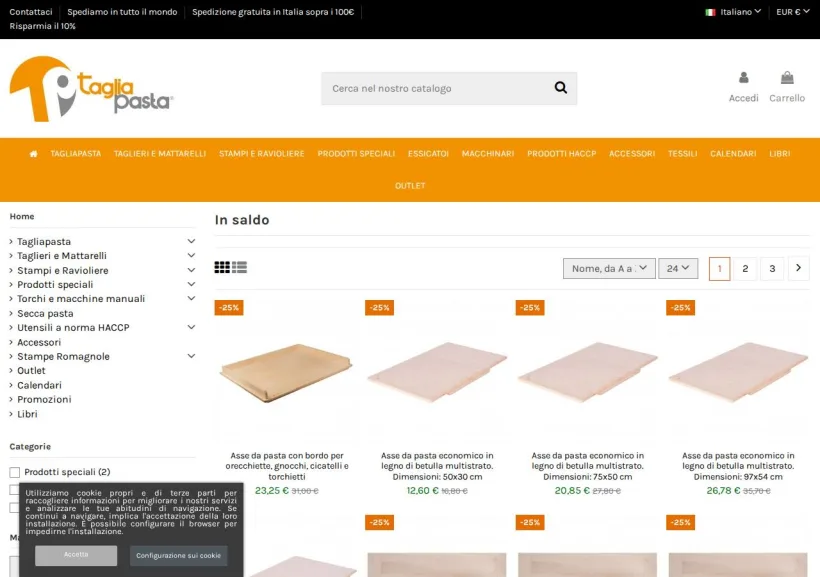This screenshot has height=577, width=820.
Task: Expand Prodotti speciali sidebar category
Action: tap(191, 284)
